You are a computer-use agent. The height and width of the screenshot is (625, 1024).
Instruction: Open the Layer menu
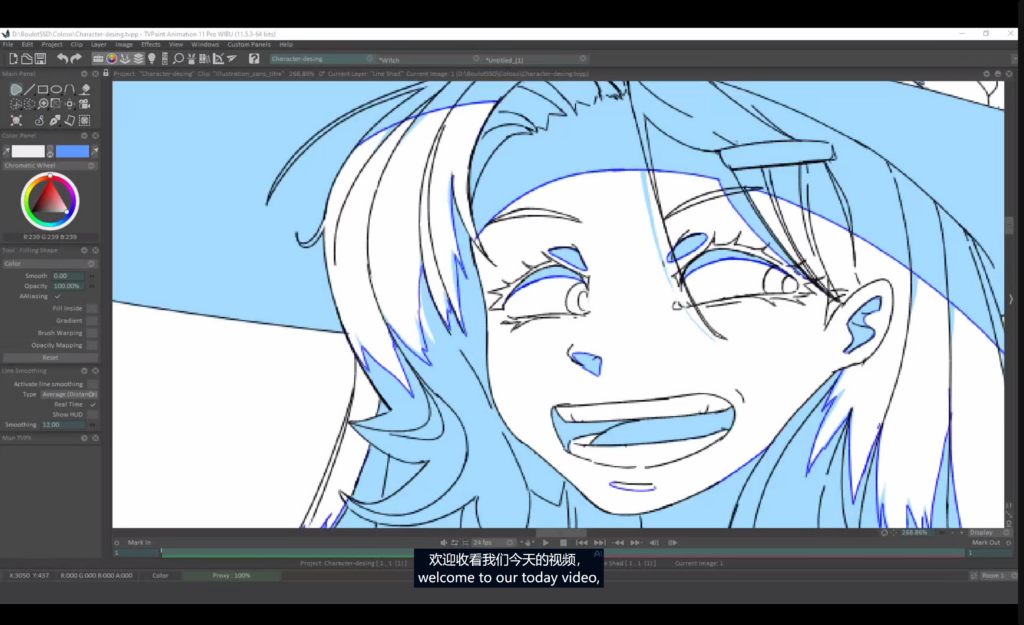point(99,44)
